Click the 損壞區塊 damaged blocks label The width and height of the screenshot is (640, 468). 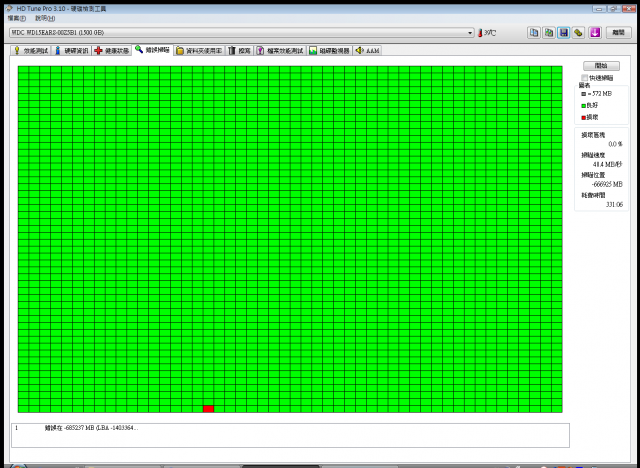(593, 135)
